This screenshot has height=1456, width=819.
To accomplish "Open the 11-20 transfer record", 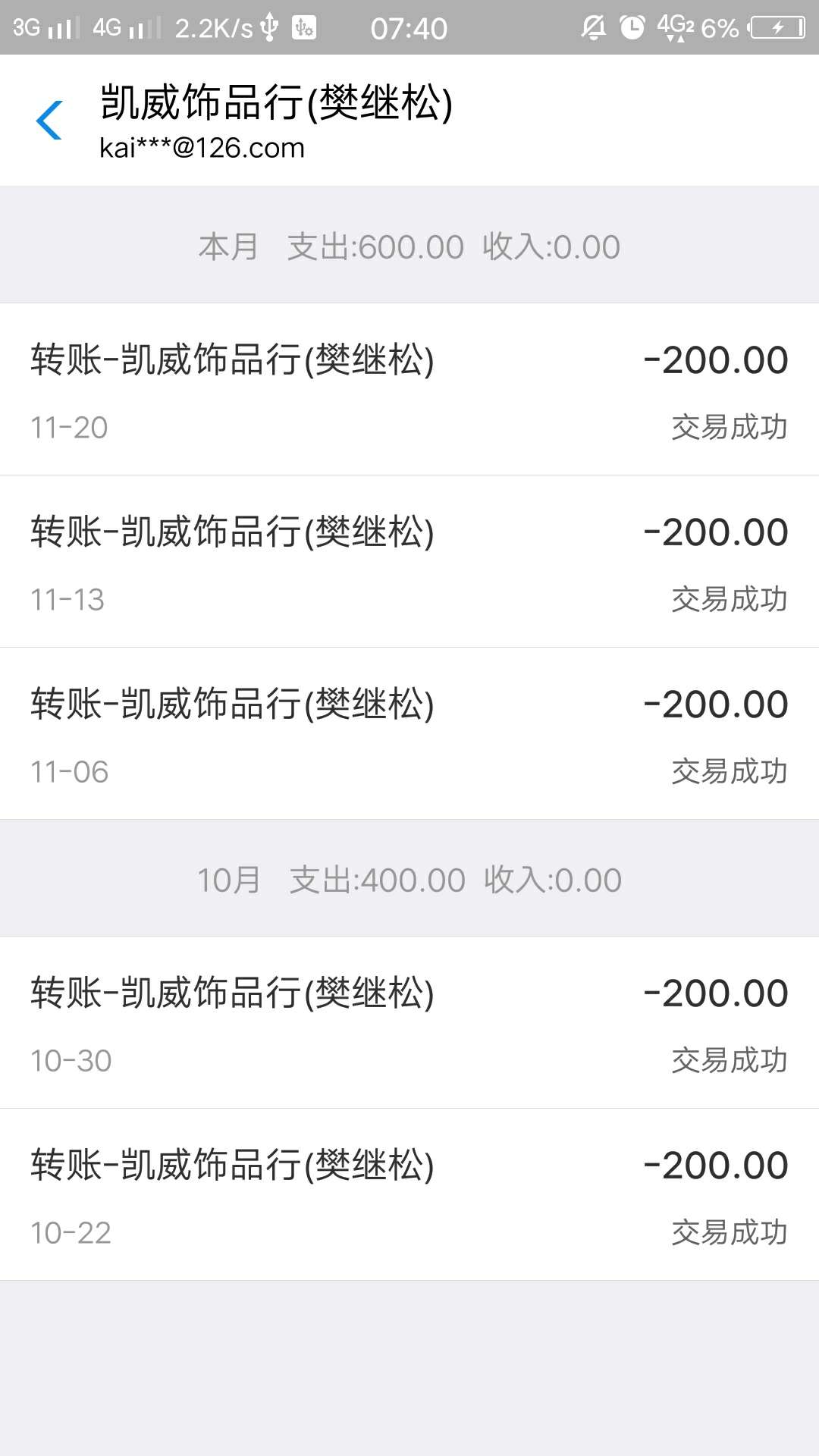I will [x=409, y=389].
